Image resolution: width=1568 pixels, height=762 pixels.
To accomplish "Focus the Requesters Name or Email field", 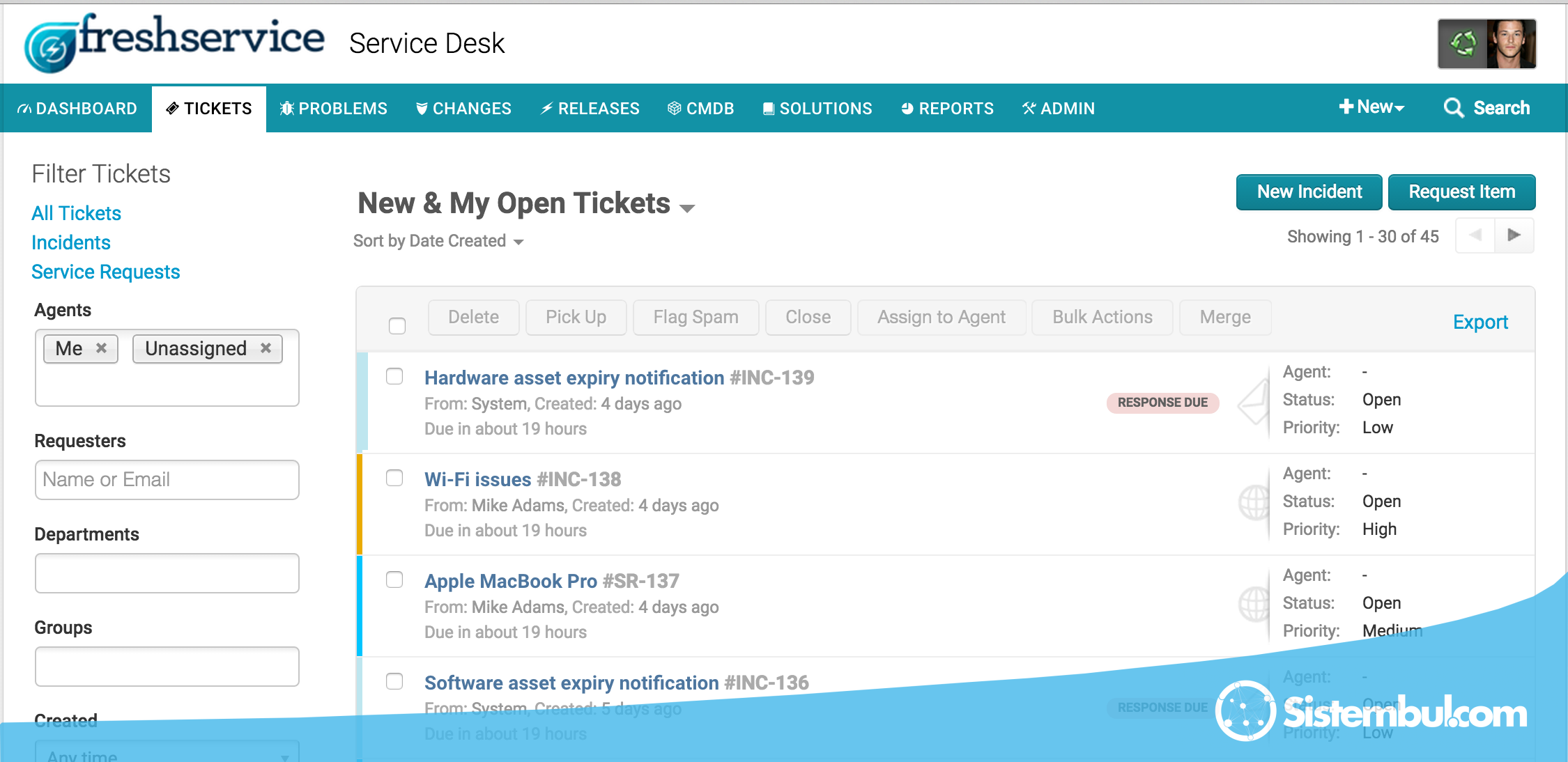I will 167,480.
